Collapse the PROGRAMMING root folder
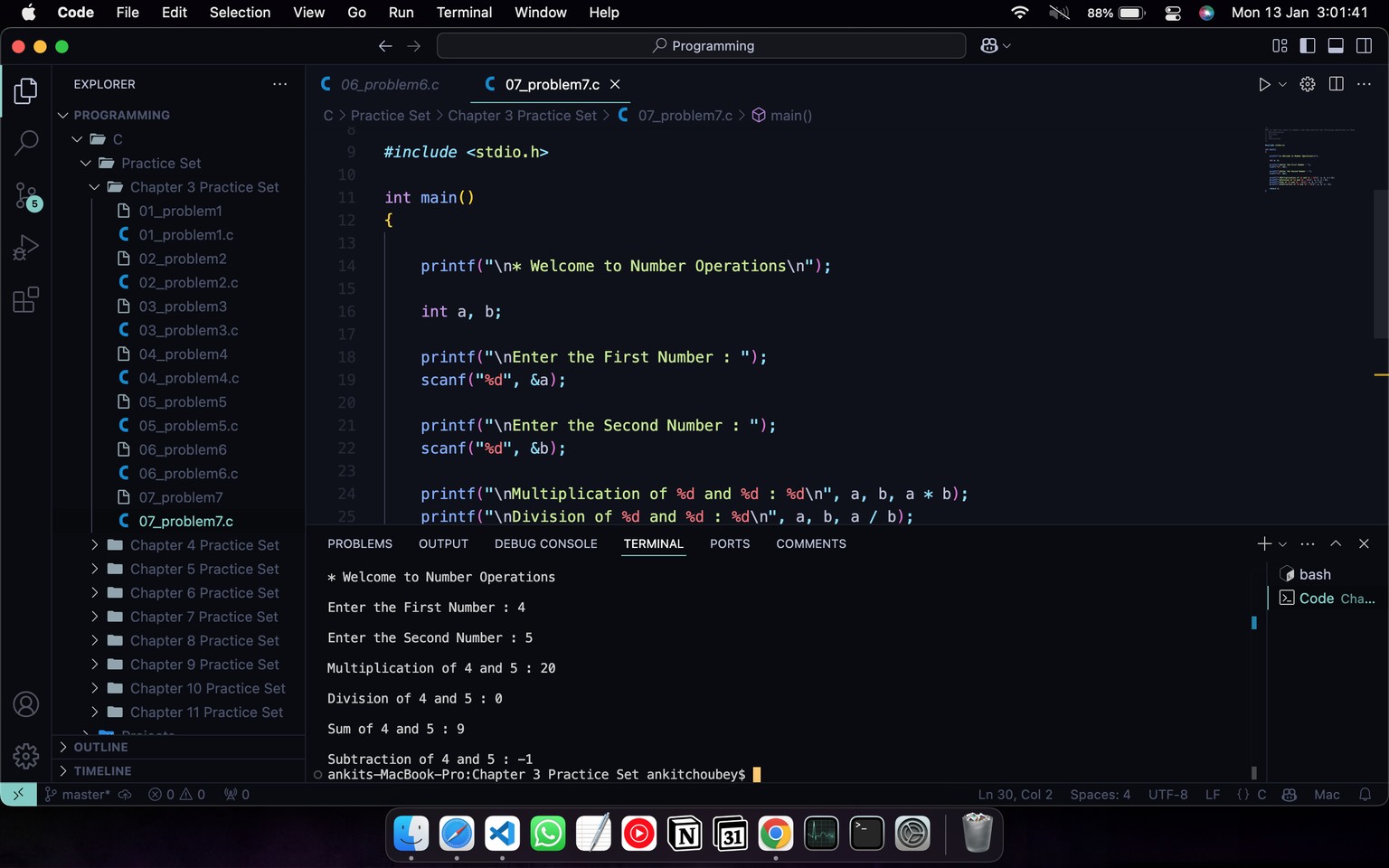 (178, 115)
